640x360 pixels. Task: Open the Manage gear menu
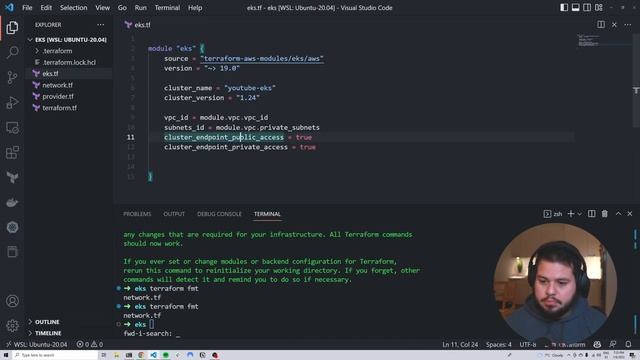[12, 325]
